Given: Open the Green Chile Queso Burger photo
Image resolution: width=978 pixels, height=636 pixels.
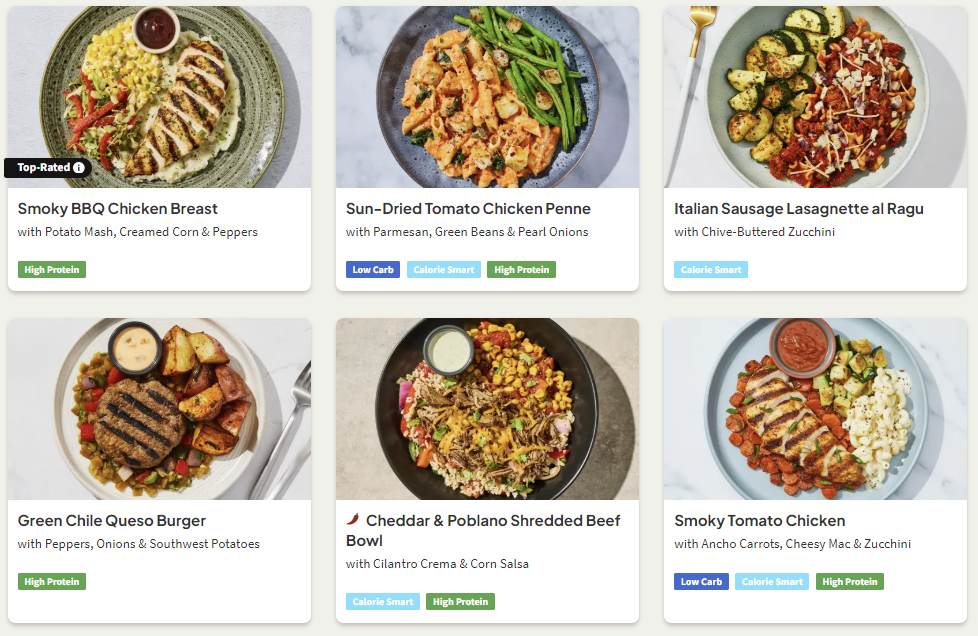Looking at the screenshot, I should point(159,409).
